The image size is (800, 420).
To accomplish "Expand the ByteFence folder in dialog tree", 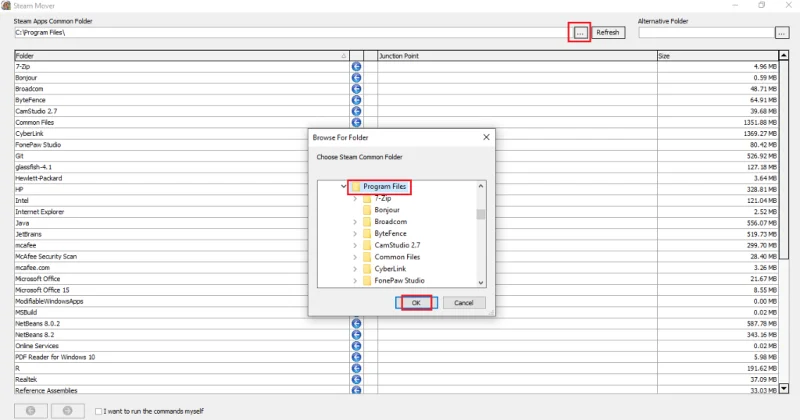I will 355,234.
